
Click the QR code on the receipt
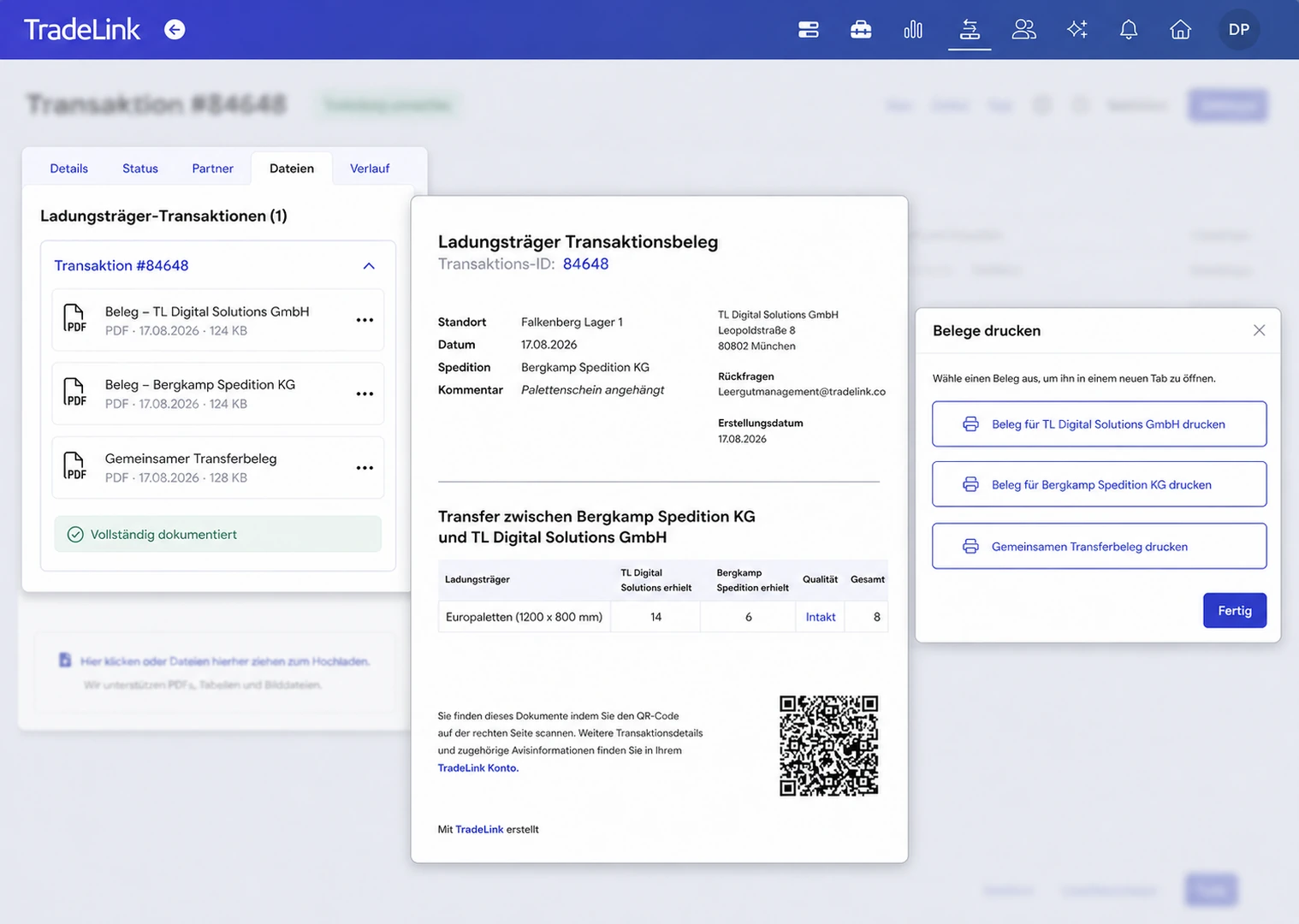tap(828, 746)
